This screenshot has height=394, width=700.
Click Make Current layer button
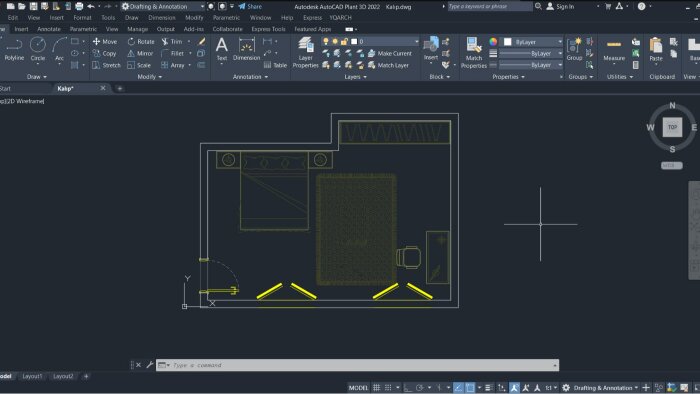(x=389, y=53)
